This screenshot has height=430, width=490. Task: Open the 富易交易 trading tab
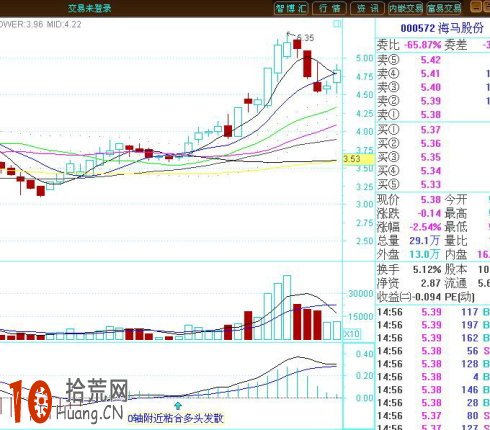pos(444,8)
